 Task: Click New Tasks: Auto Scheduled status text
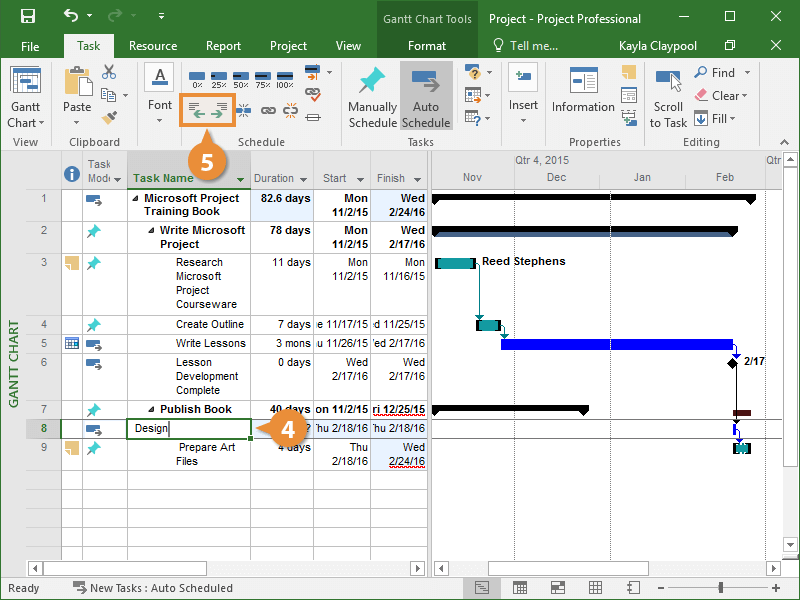tap(160, 588)
